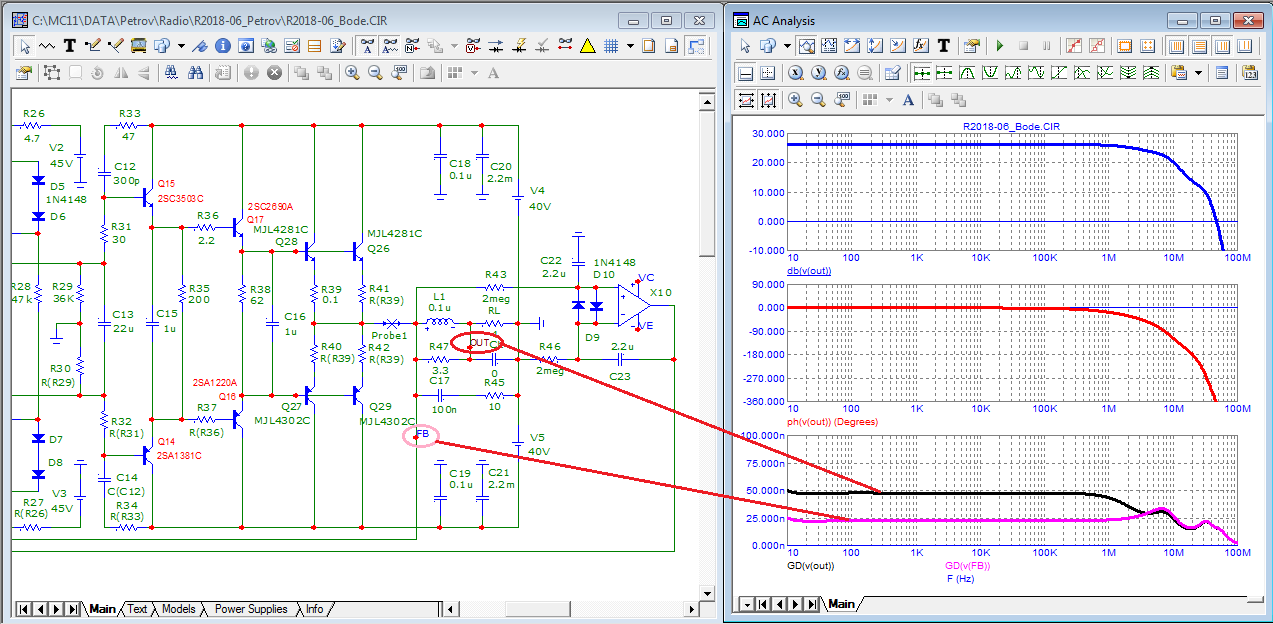Viewport: 1273px width, 624px height.
Task: Click the Run green play button
Action: point(999,45)
